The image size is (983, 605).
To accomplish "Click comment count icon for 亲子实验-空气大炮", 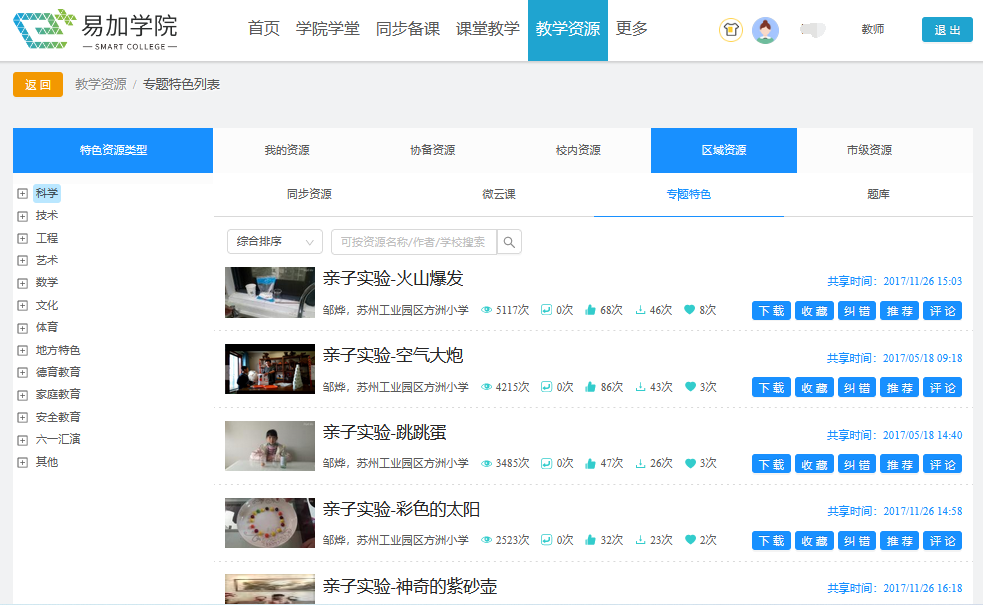I will click(546, 387).
